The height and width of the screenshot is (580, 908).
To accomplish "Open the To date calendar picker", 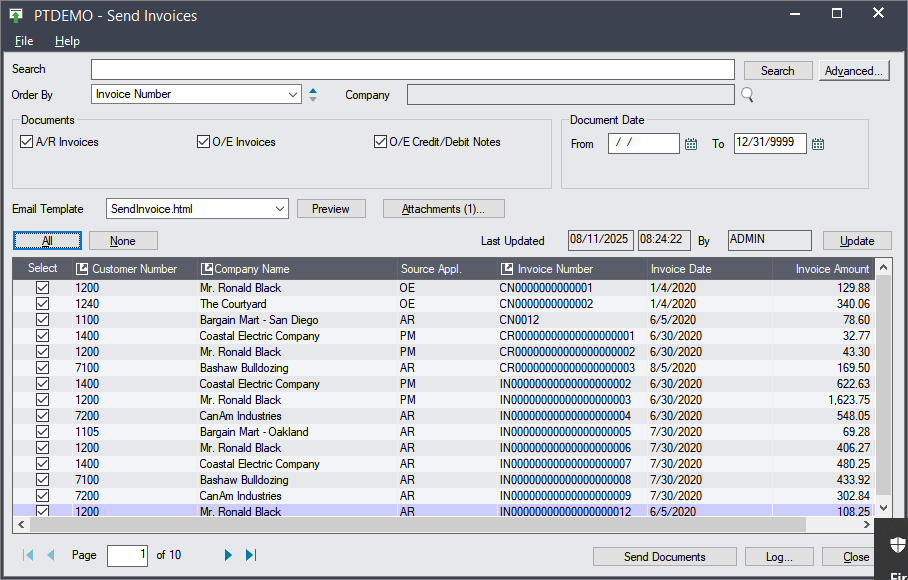I will [818, 144].
